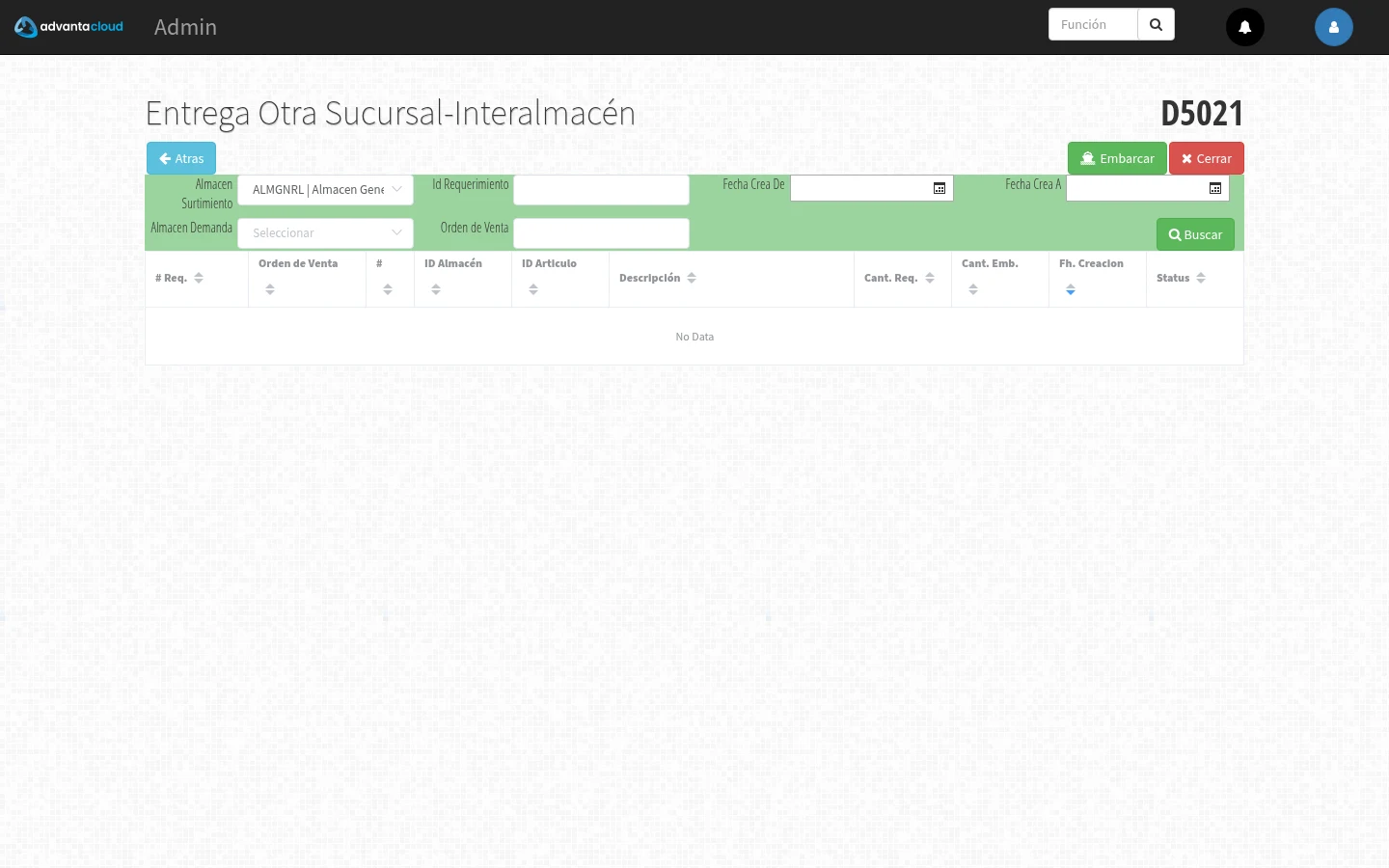Image resolution: width=1389 pixels, height=868 pixels.
Task: Sort by Cant. Emb. column
Action: point(973,289)
